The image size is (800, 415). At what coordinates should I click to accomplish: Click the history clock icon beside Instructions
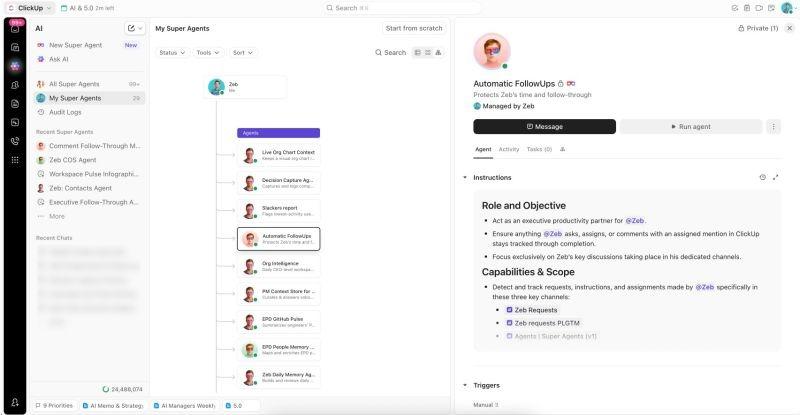[x=762, y=177]
